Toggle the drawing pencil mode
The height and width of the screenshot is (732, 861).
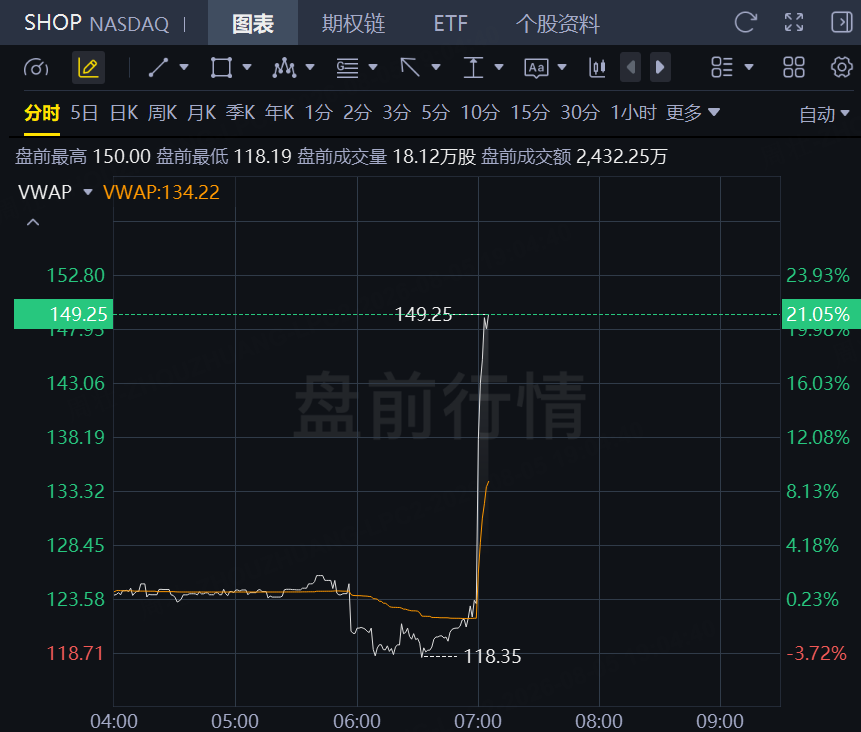coord(88,68)
